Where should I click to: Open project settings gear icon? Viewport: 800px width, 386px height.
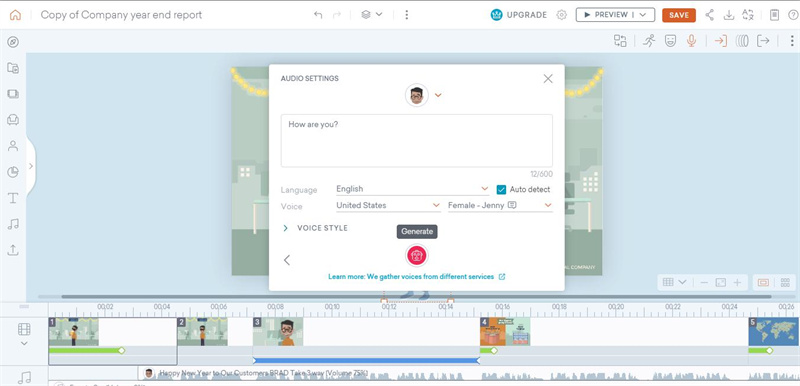[x=561, y=15]
